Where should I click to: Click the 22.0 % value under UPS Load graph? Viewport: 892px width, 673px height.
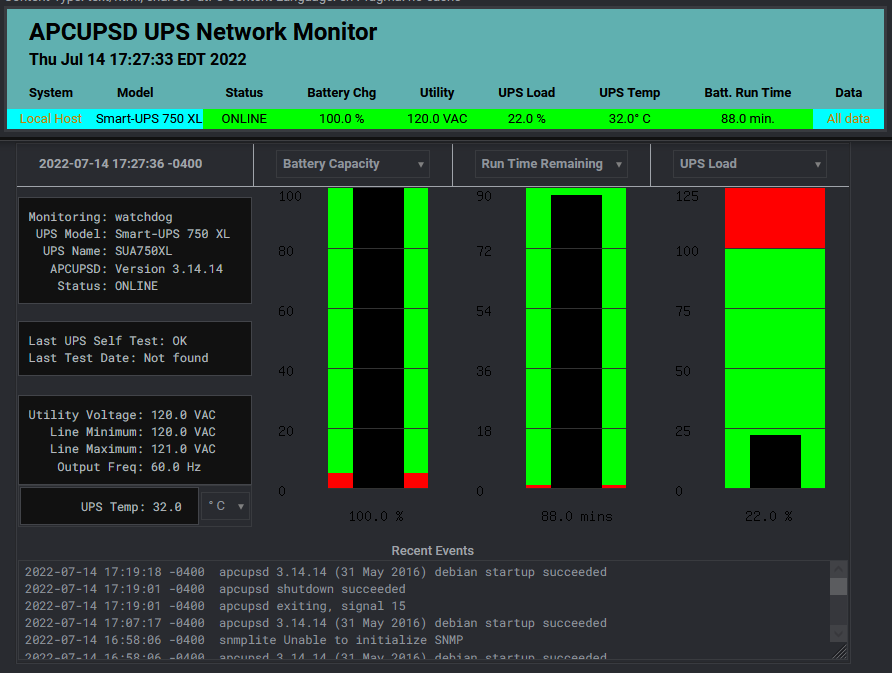click(768, 516)
